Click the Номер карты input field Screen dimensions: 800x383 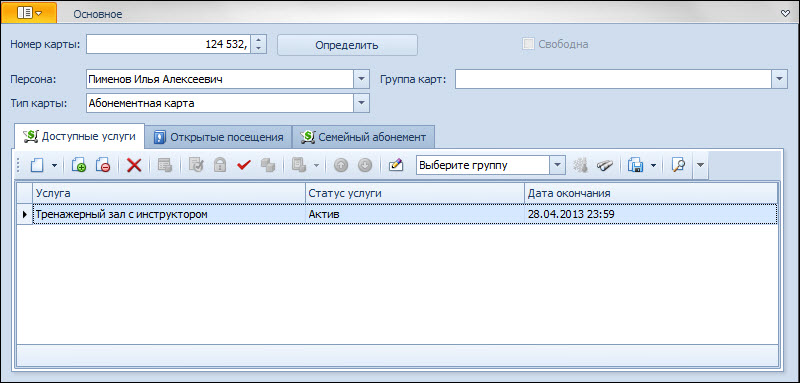pos(169,44)
